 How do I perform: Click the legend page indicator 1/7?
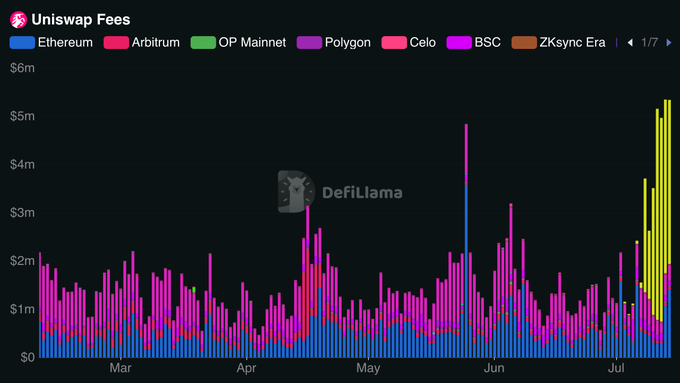649,43
